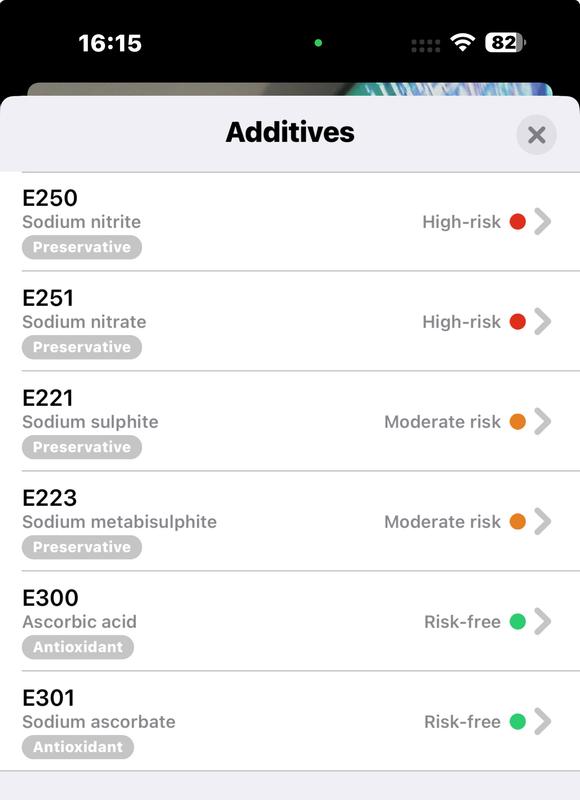Tap the green risk-free dot for E300
This screenshot has height=800, width=580.
517,622
